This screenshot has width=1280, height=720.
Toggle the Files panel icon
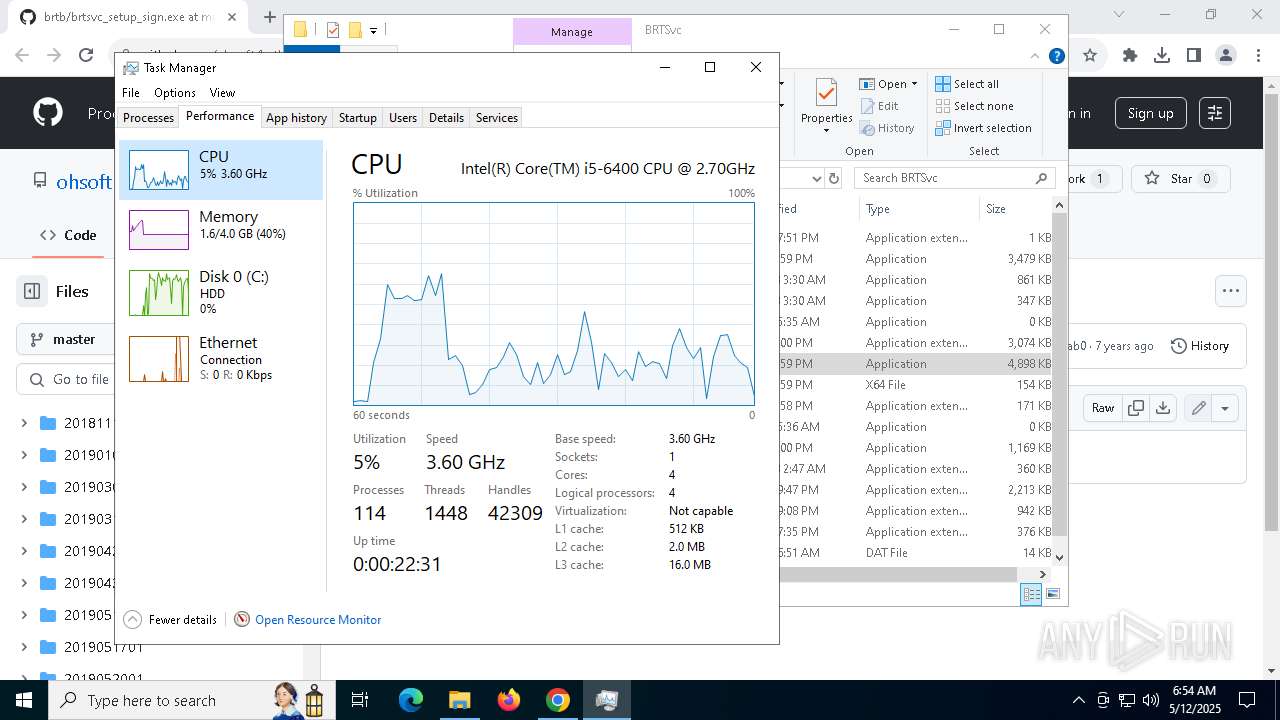click(32, 291)
